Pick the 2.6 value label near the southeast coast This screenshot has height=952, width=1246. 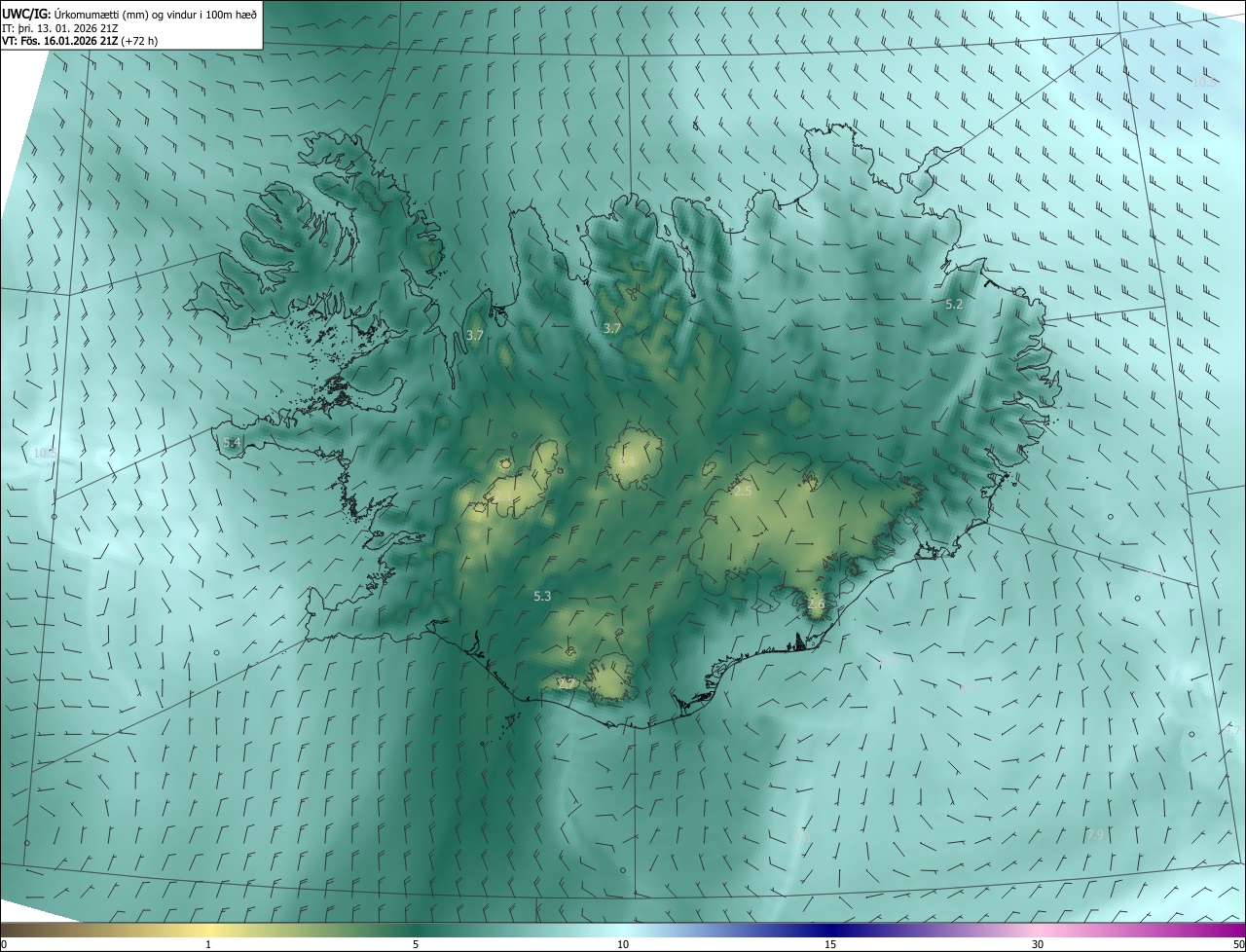pos(816,604)
